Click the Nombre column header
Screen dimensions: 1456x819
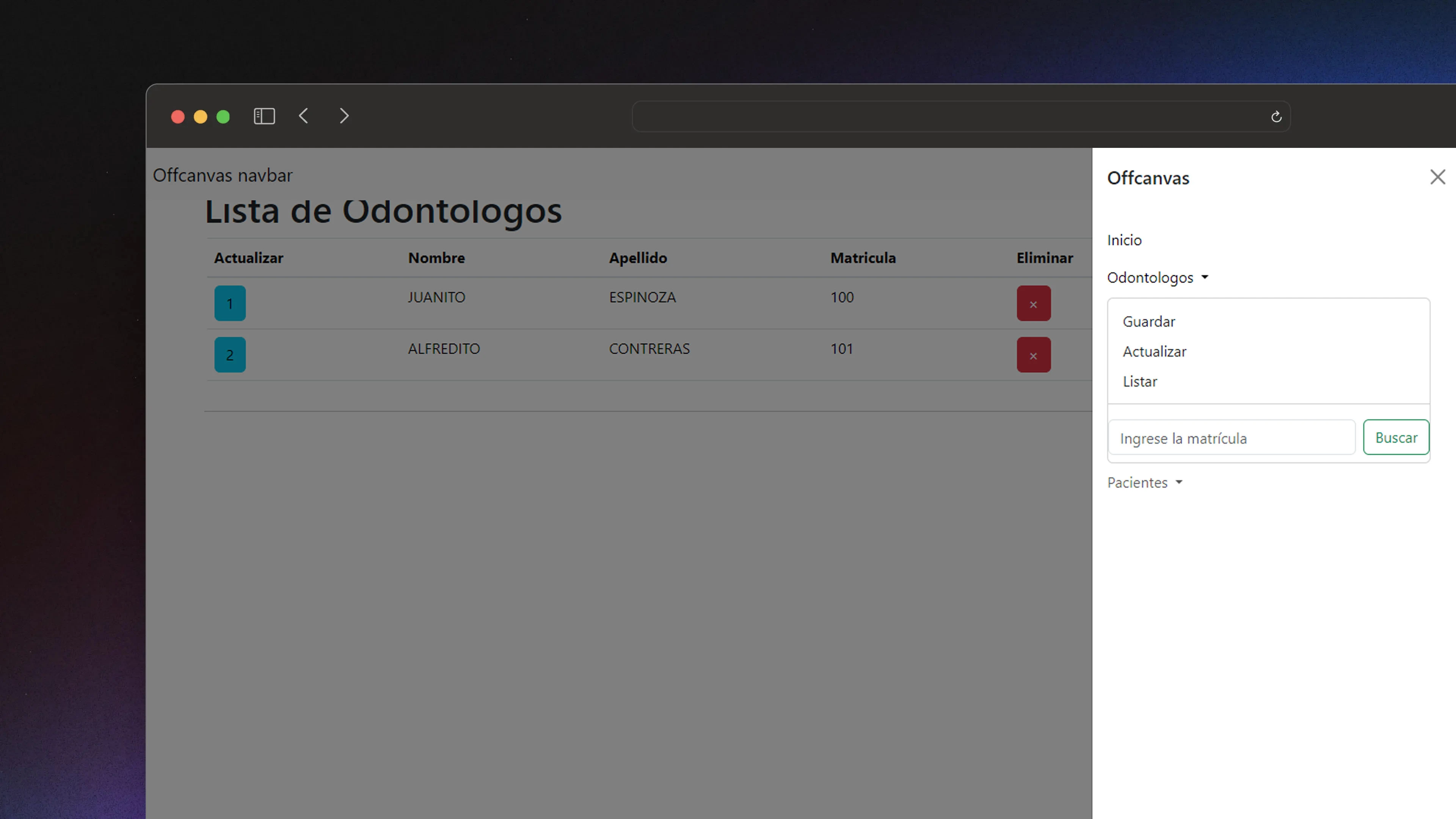pos(436,258)
